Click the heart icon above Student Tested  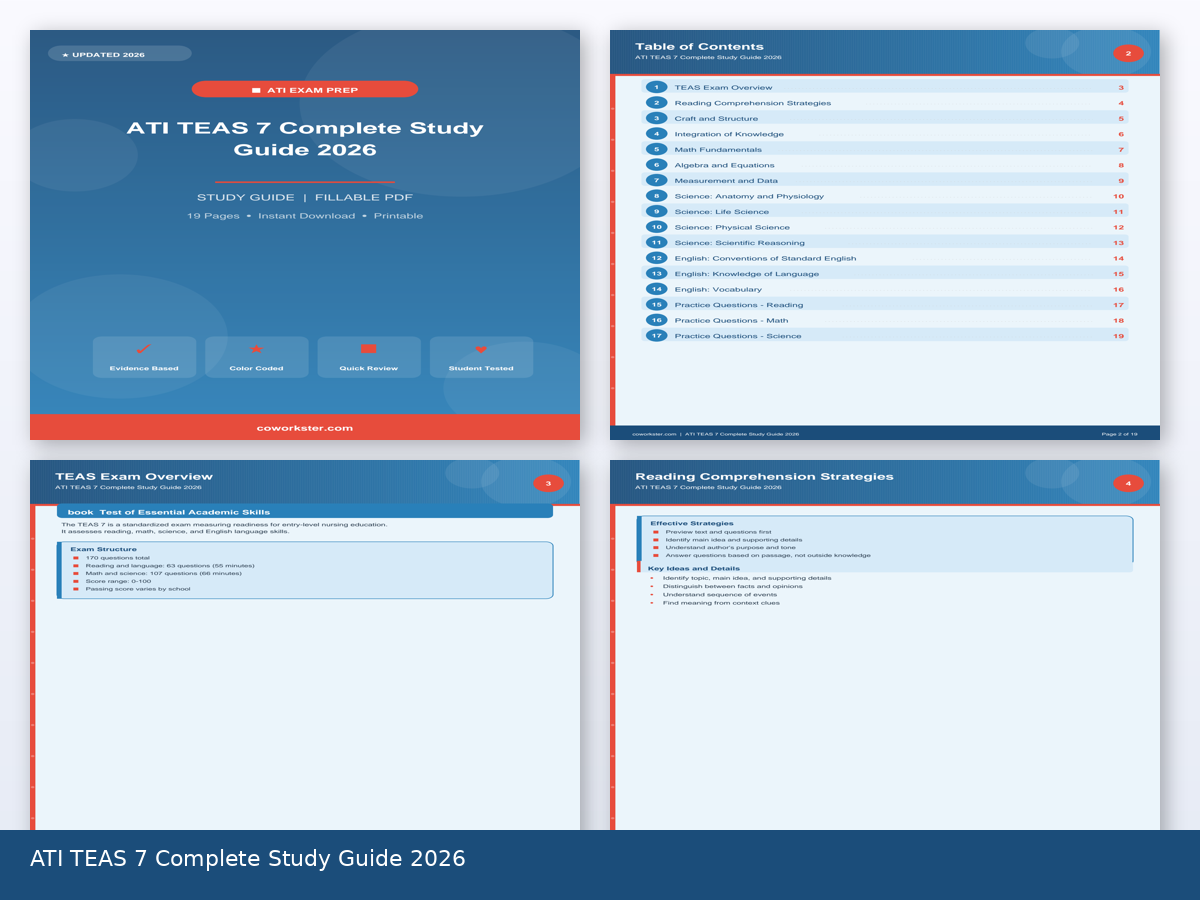pyautogui.click(x=481, y=349)
